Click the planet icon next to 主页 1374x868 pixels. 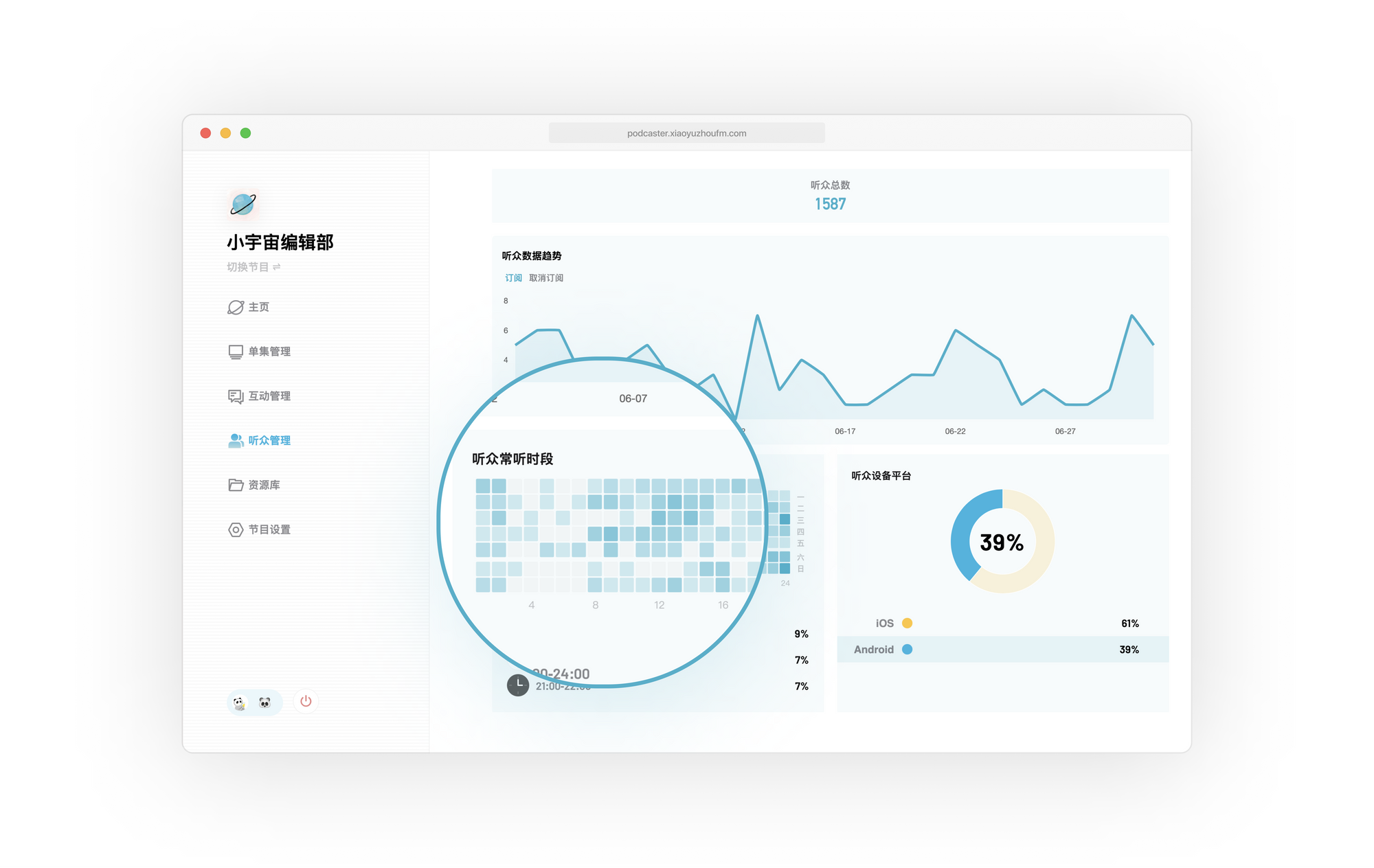pos(236,307)
